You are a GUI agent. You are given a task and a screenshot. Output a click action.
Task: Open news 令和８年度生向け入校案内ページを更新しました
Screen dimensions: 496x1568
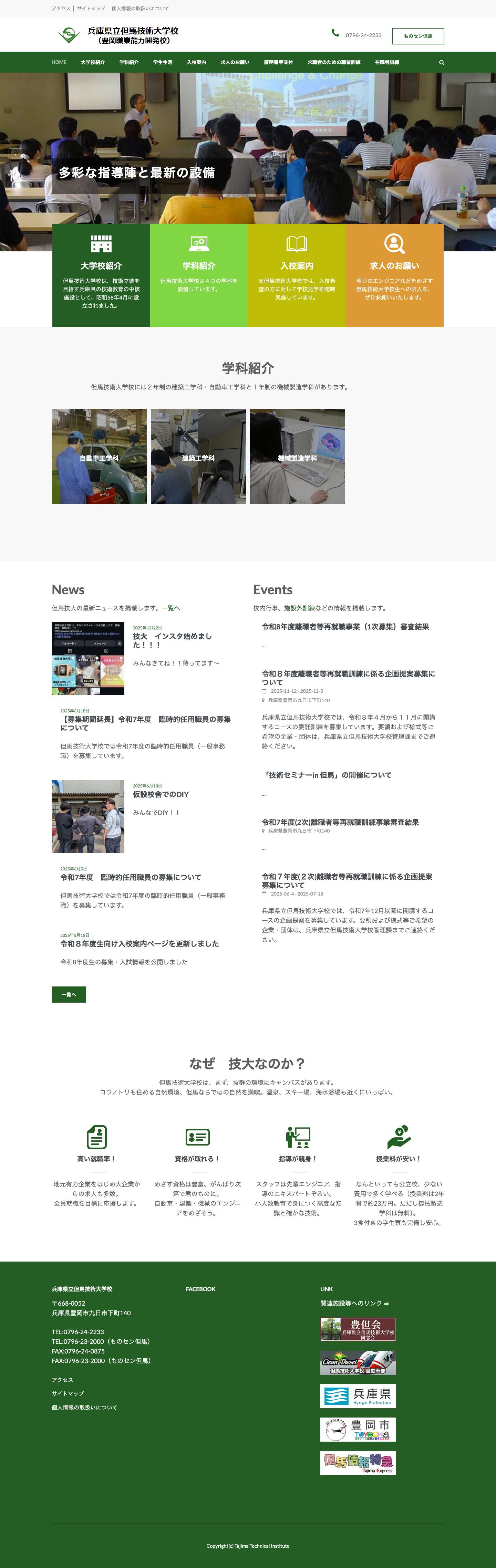tap(139, 943)
